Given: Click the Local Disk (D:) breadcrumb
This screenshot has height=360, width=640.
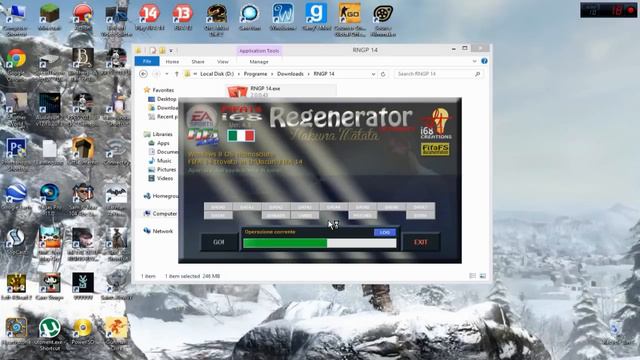Looking at the screenshot, I should tap(217, 74).
